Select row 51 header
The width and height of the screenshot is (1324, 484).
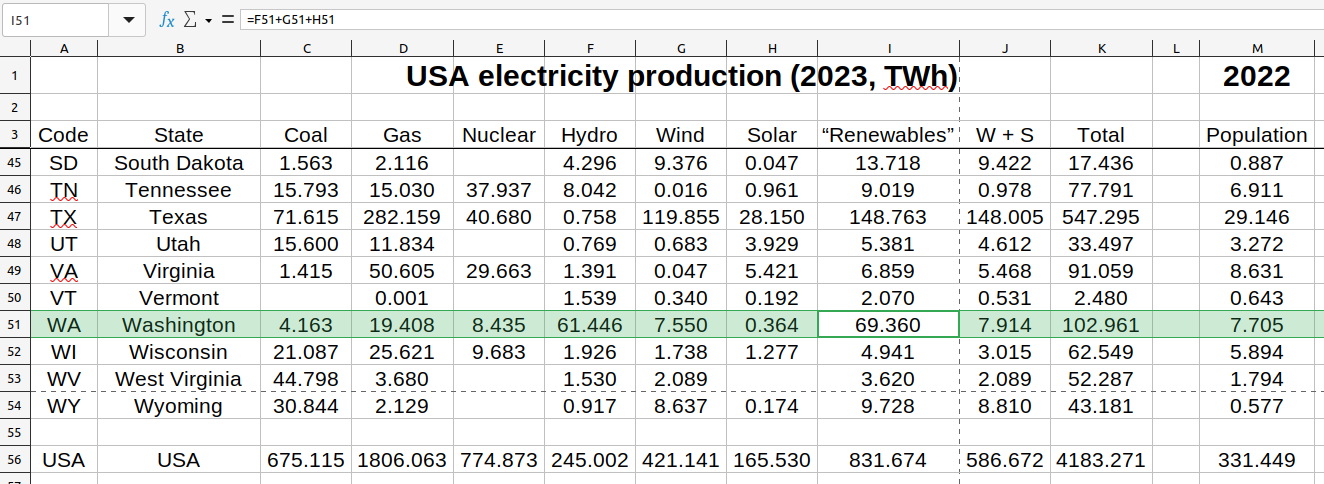[15, 325]
